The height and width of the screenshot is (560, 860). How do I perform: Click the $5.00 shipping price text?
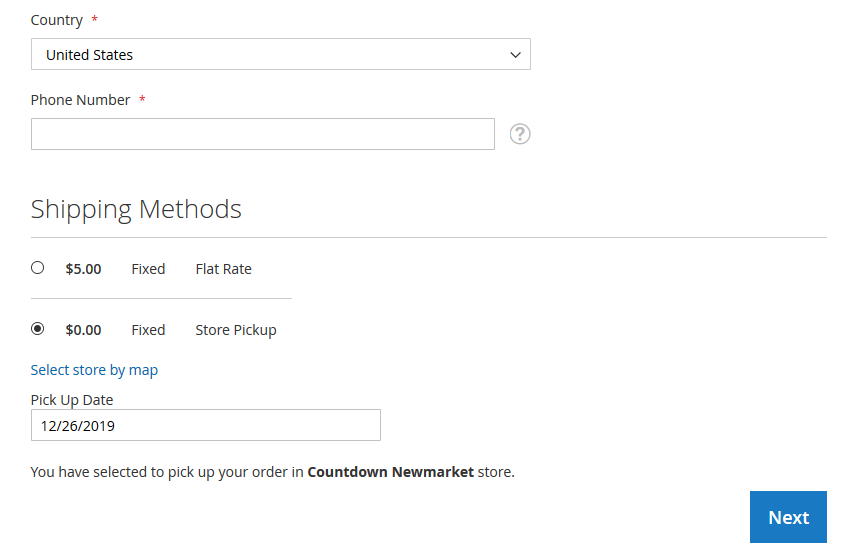tap(83, 269)
